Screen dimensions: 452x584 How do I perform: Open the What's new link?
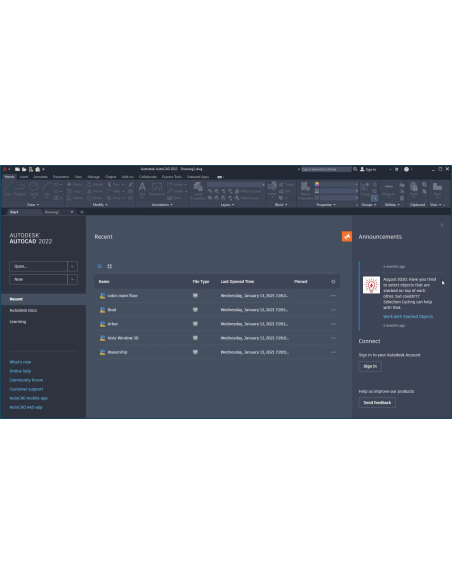[x=20, y=362]
